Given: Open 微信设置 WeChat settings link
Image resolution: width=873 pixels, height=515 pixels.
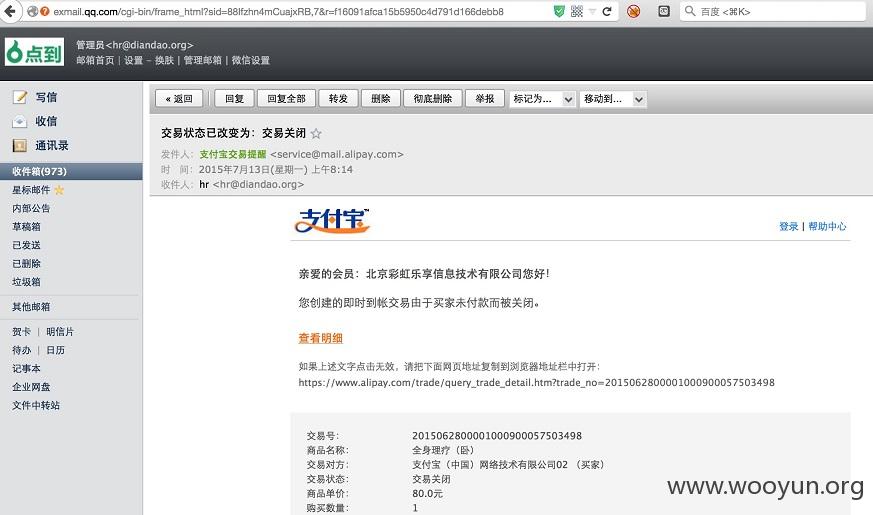Looking at the screenshot, I should pyautogui.click(x=251, y=60).
